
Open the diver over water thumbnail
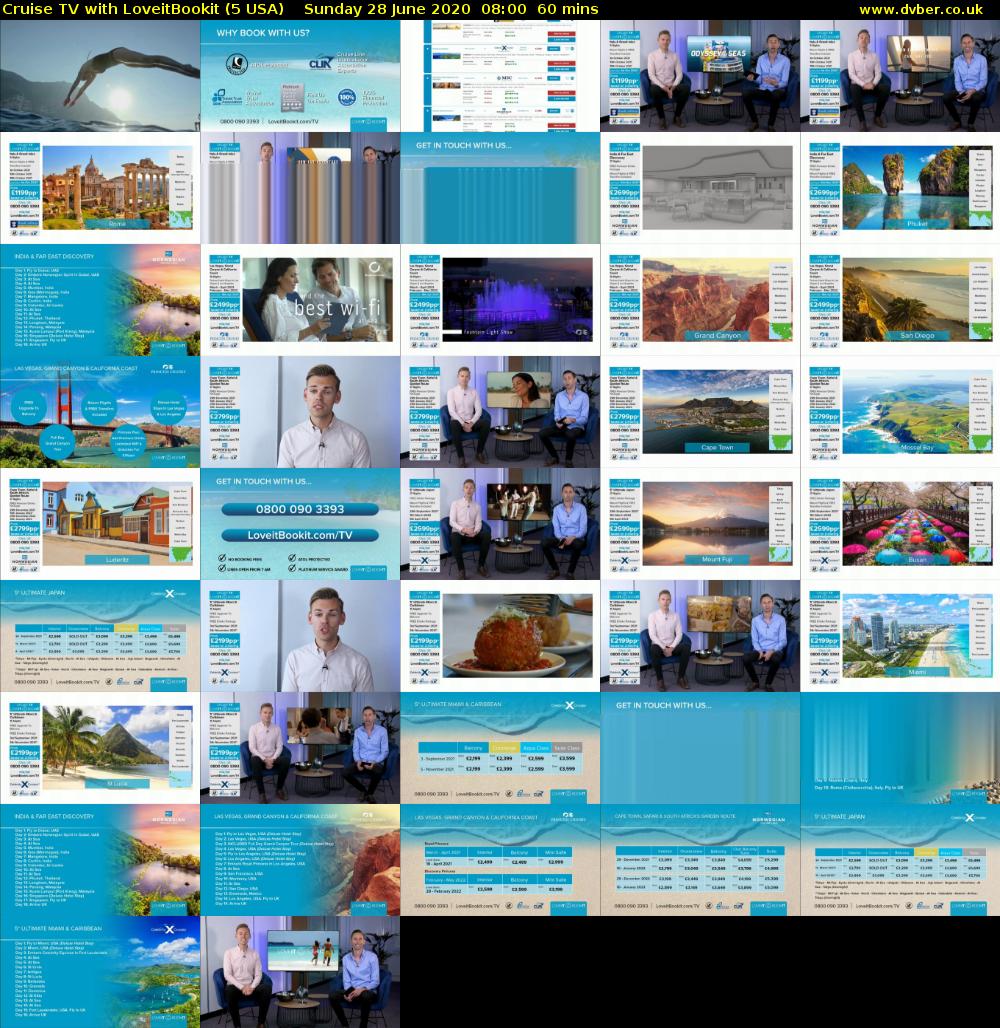[100, 75]
